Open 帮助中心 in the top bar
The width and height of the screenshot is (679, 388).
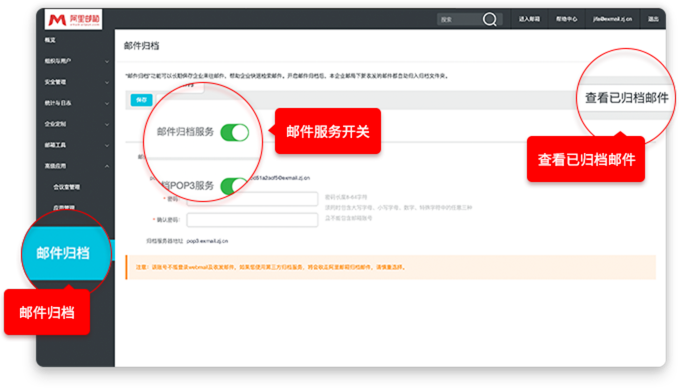click(x=566, y=19)
